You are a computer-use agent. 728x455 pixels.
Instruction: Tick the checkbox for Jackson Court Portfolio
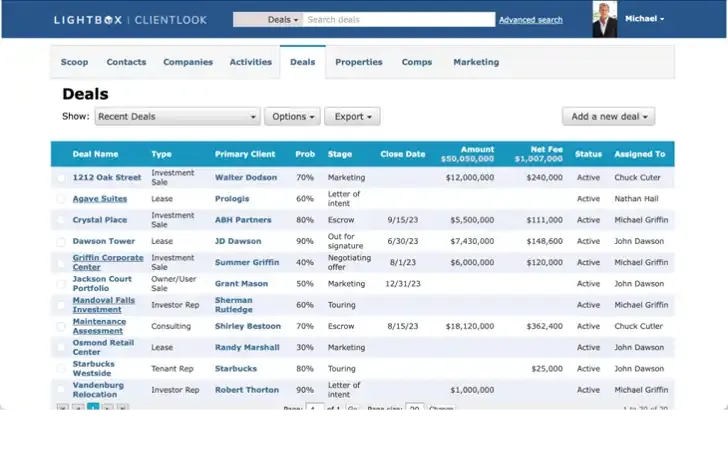(61, 284)
